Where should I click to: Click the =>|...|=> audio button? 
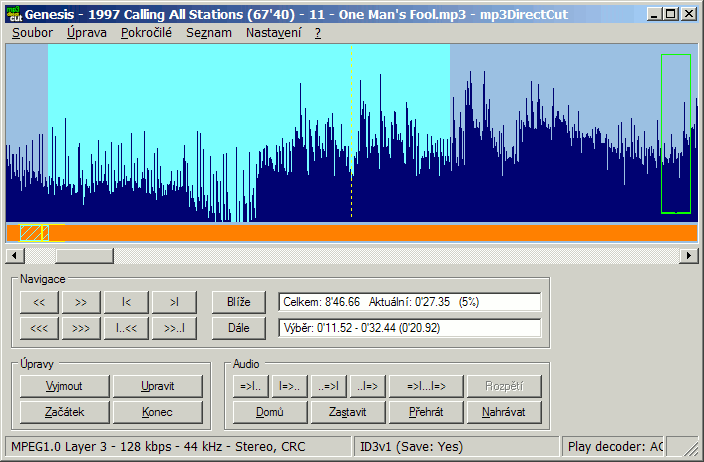(426, 386)
